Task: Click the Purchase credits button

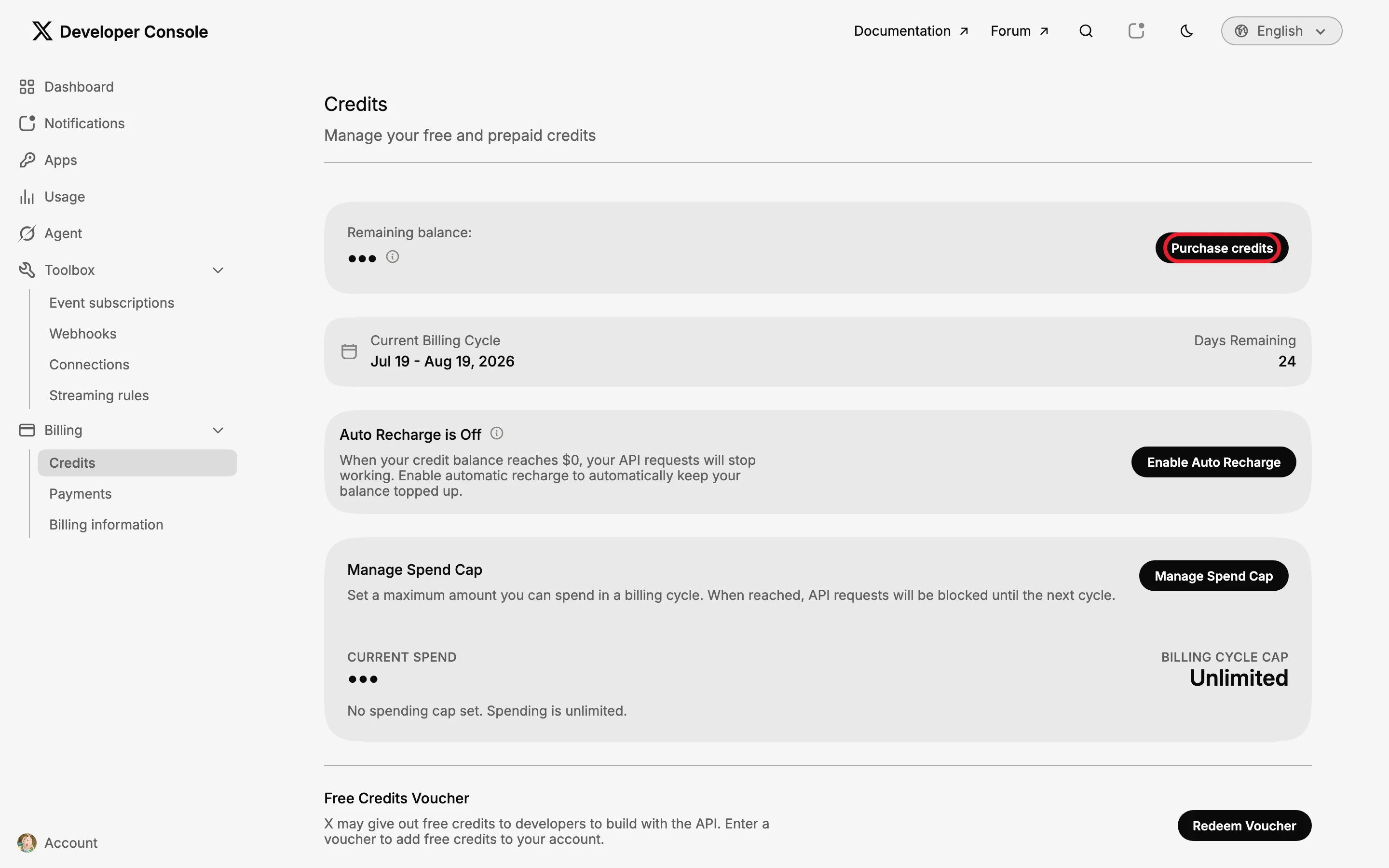Action: (1221, 248)
